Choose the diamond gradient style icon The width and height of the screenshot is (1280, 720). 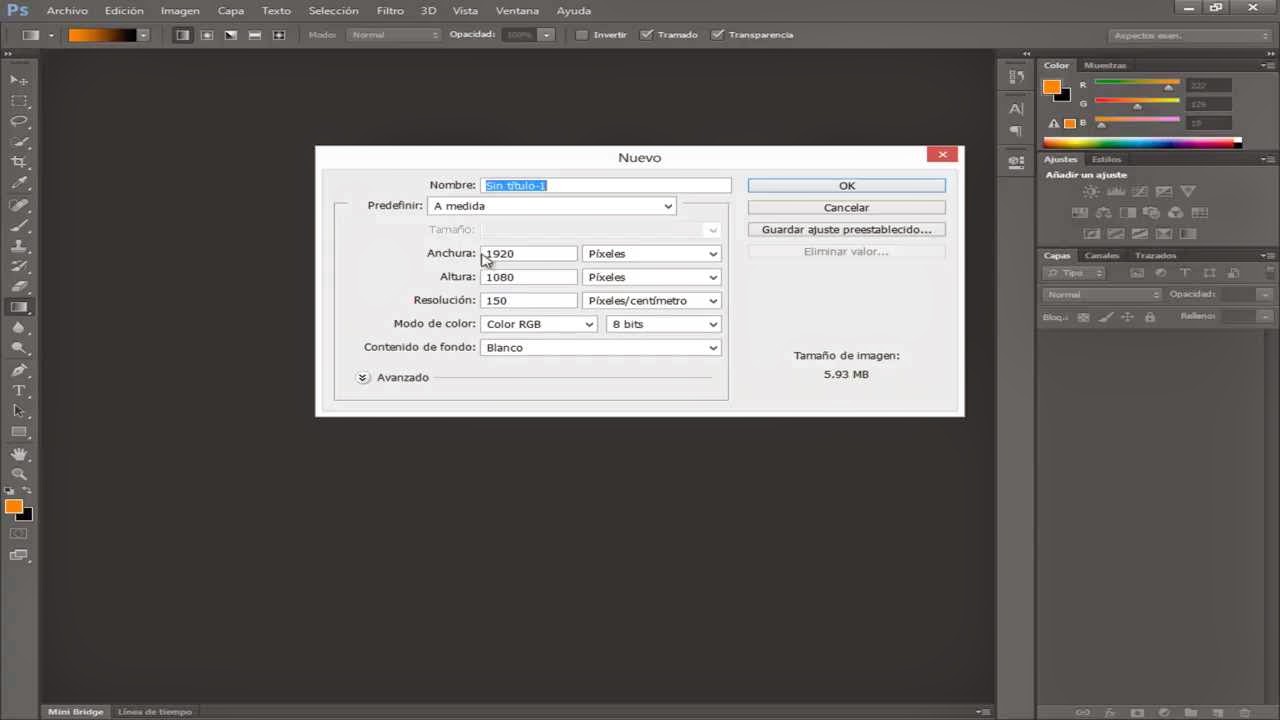tap(279, 35)
